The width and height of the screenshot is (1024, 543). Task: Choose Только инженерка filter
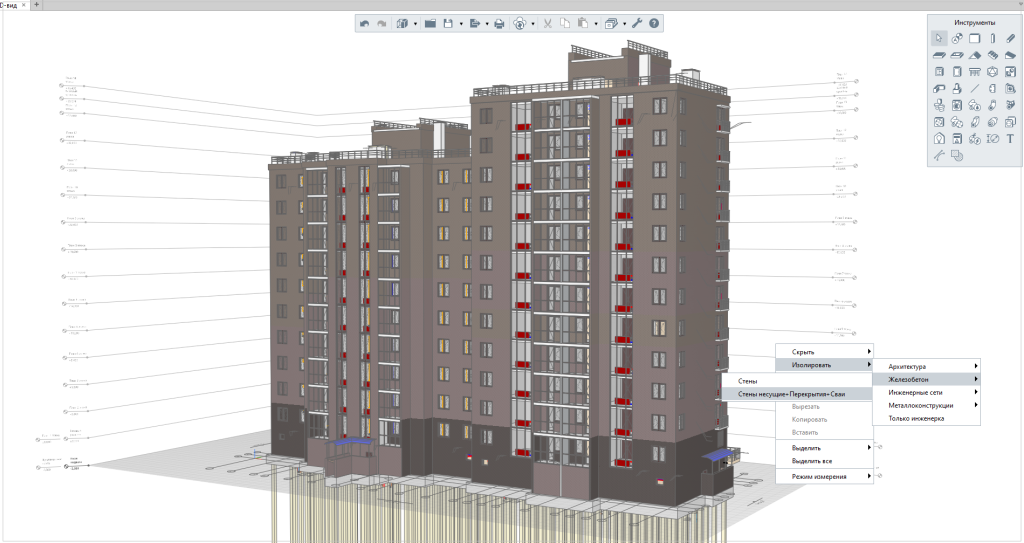[926, 418]
